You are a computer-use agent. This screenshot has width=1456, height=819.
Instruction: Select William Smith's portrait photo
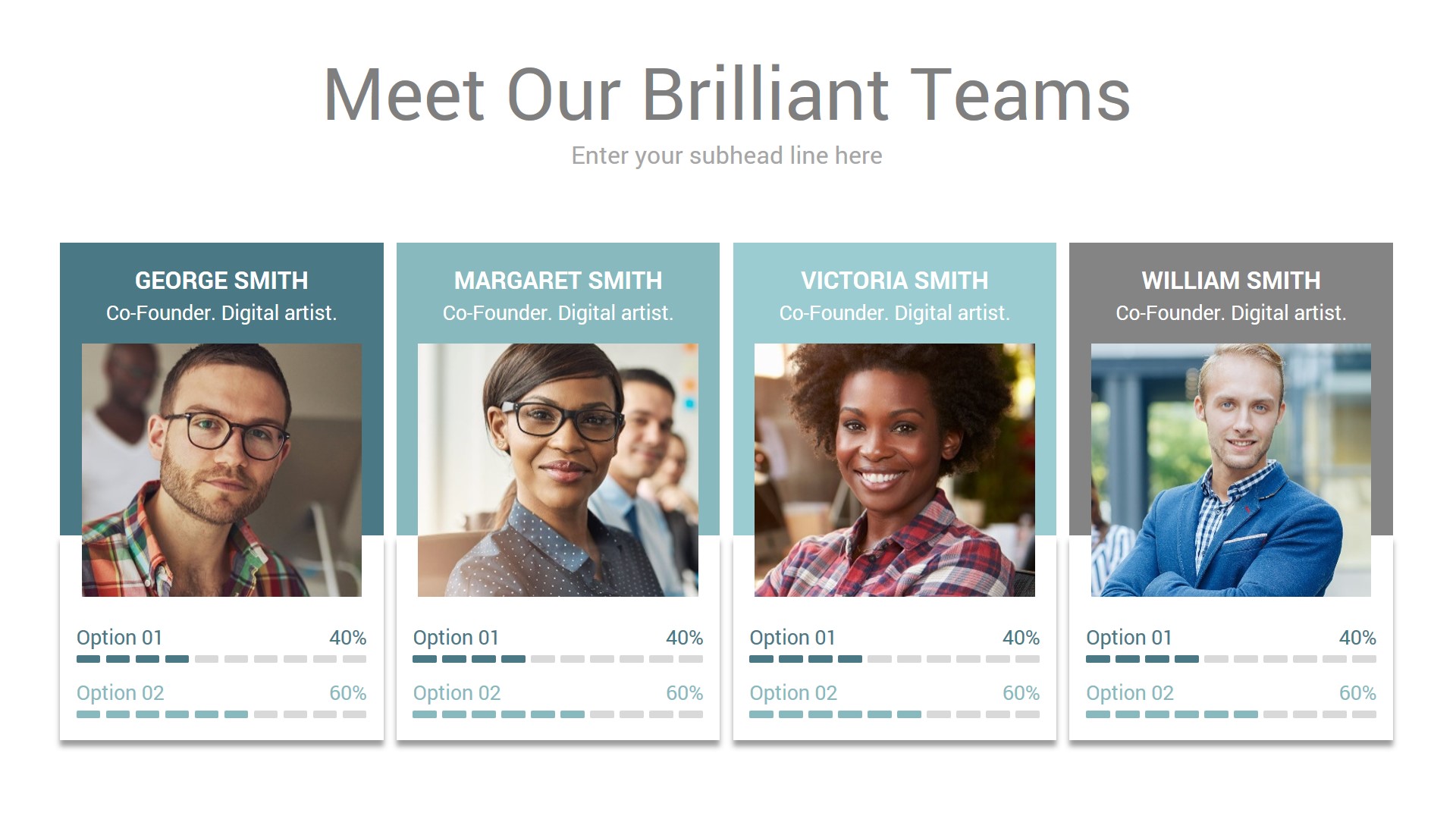coord(1231,470)
